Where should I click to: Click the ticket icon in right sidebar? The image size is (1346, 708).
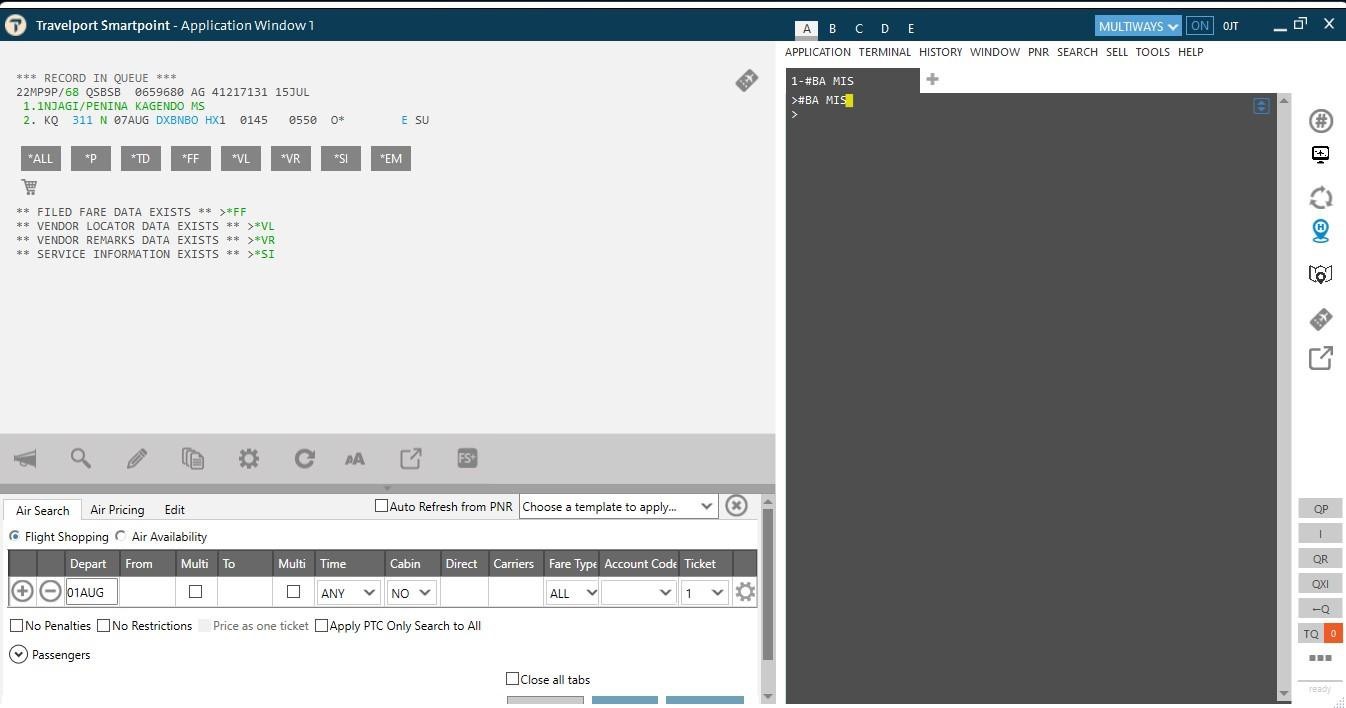tap(1321, 319)
